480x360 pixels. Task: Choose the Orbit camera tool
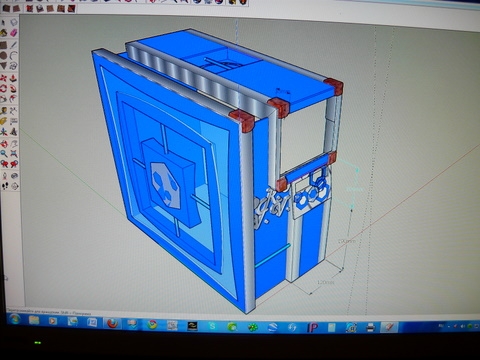4,144
